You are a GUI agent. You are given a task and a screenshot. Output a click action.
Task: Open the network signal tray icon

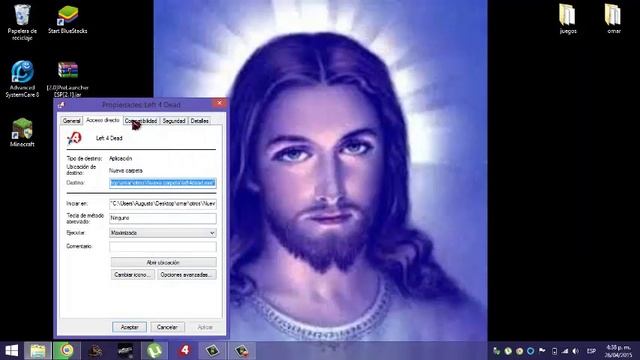[x=565, y=351]
